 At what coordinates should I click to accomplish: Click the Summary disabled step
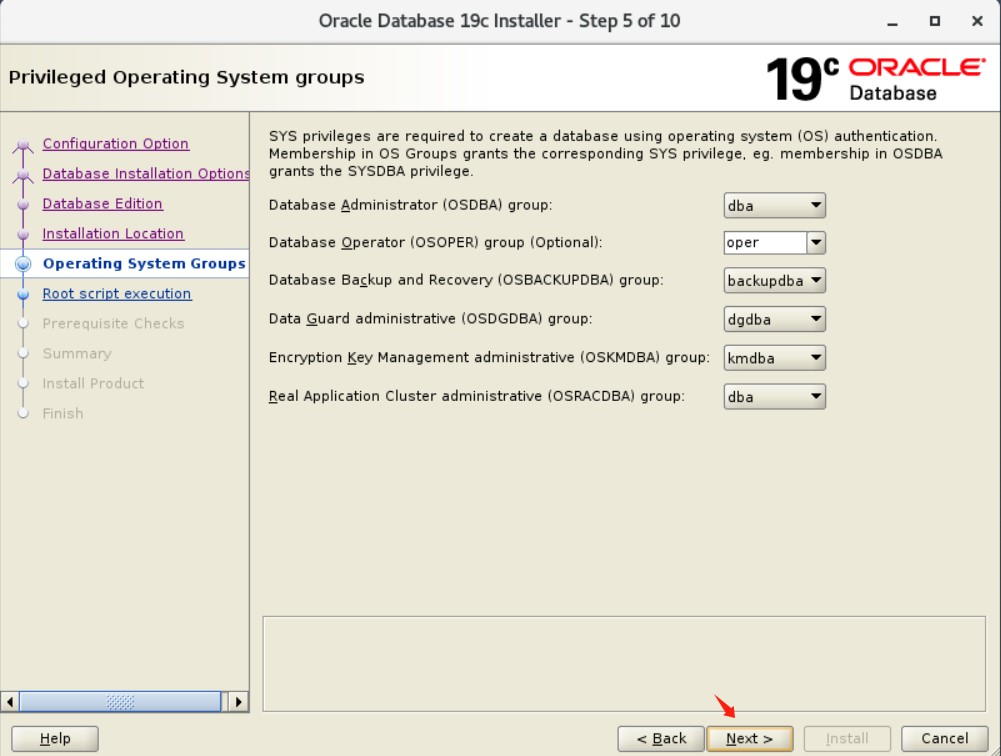(77, 354)
